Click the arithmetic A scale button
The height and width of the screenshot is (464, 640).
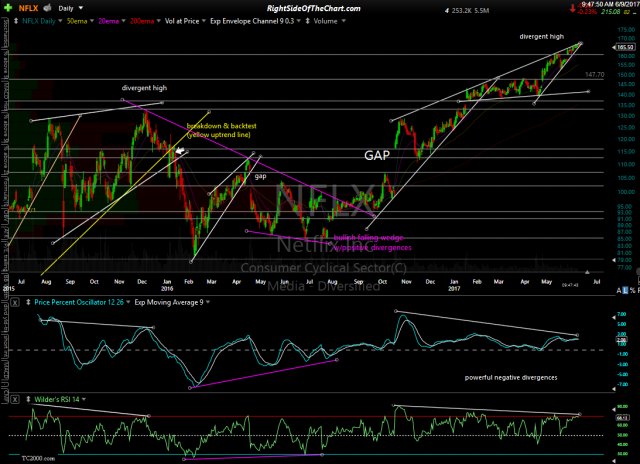tap(619, 291)
